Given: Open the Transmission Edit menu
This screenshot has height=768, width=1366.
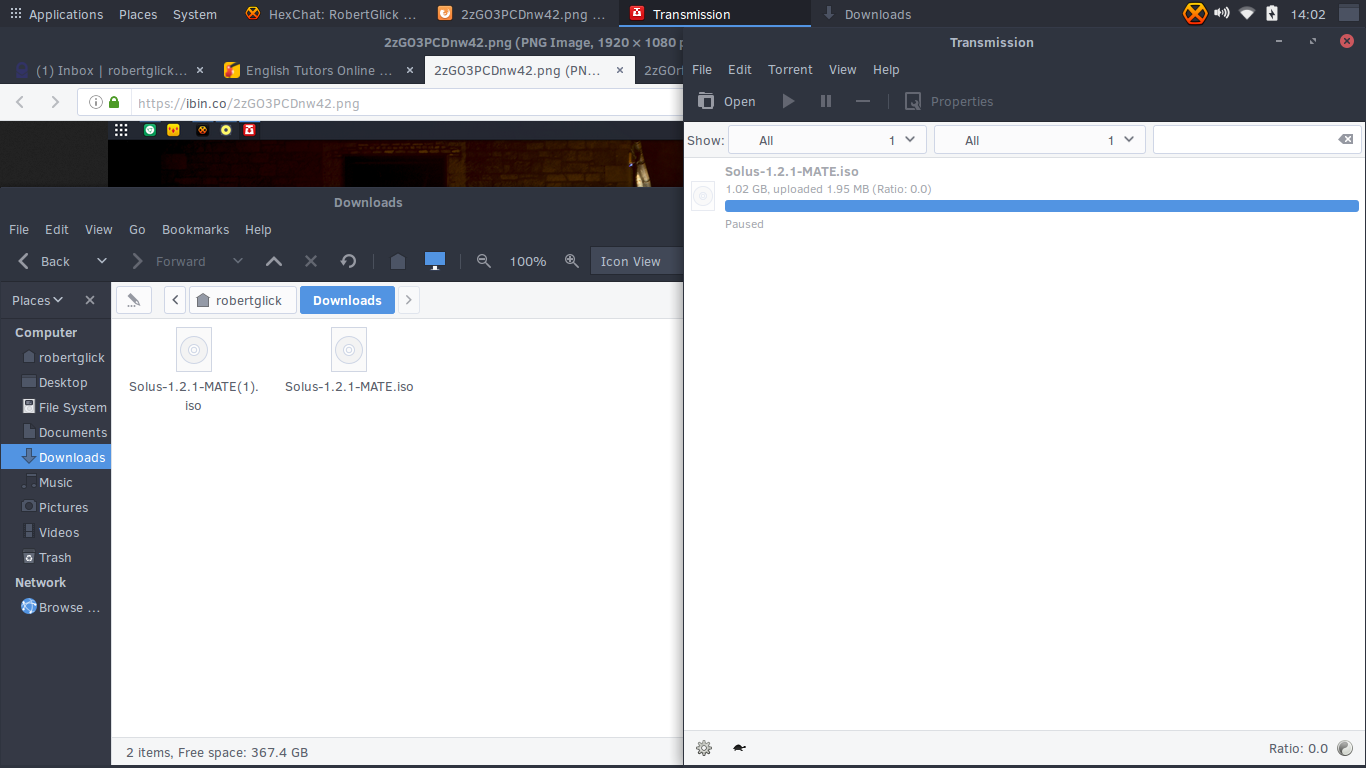Looking at the screenshot, I should click(x=740, y=70).
